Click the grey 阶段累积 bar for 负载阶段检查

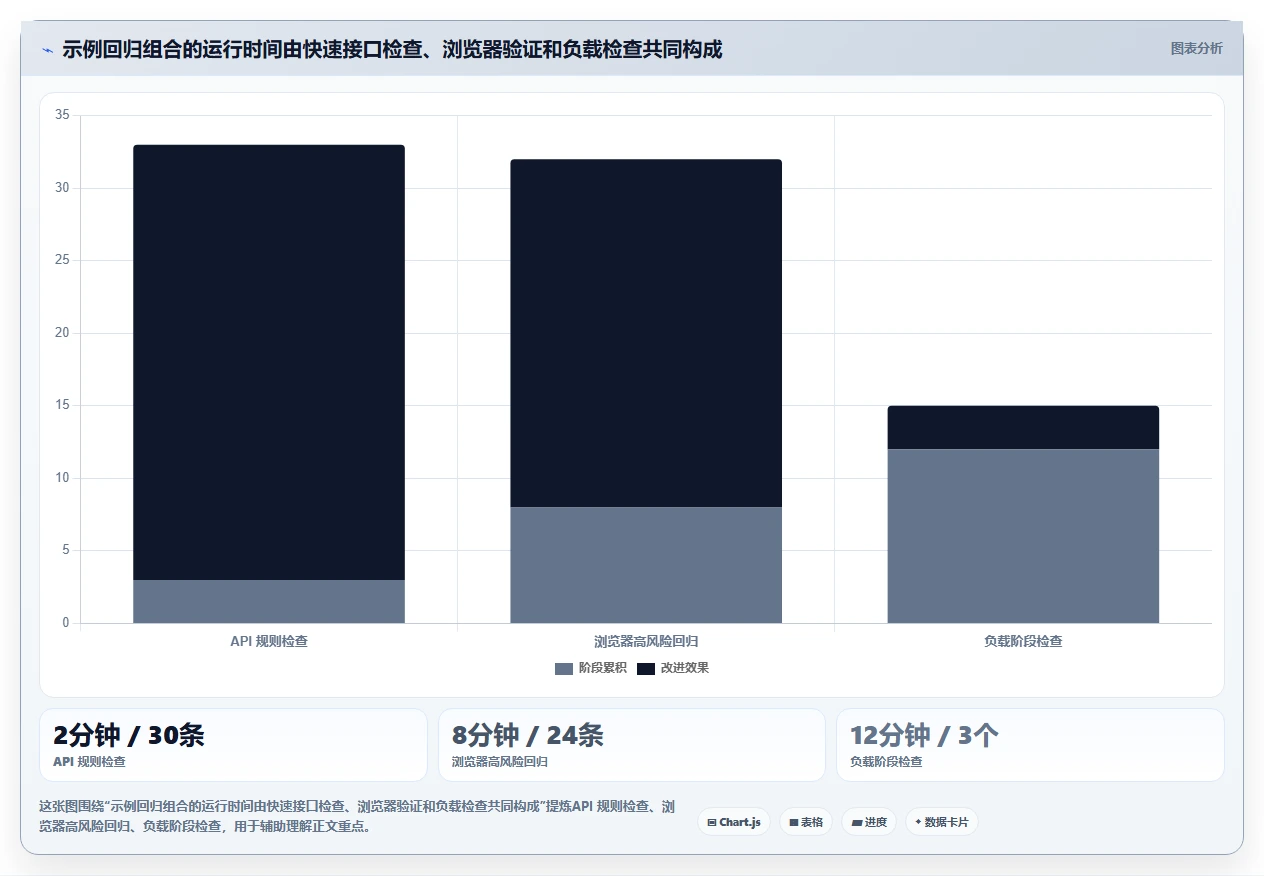pos(1023,536)
